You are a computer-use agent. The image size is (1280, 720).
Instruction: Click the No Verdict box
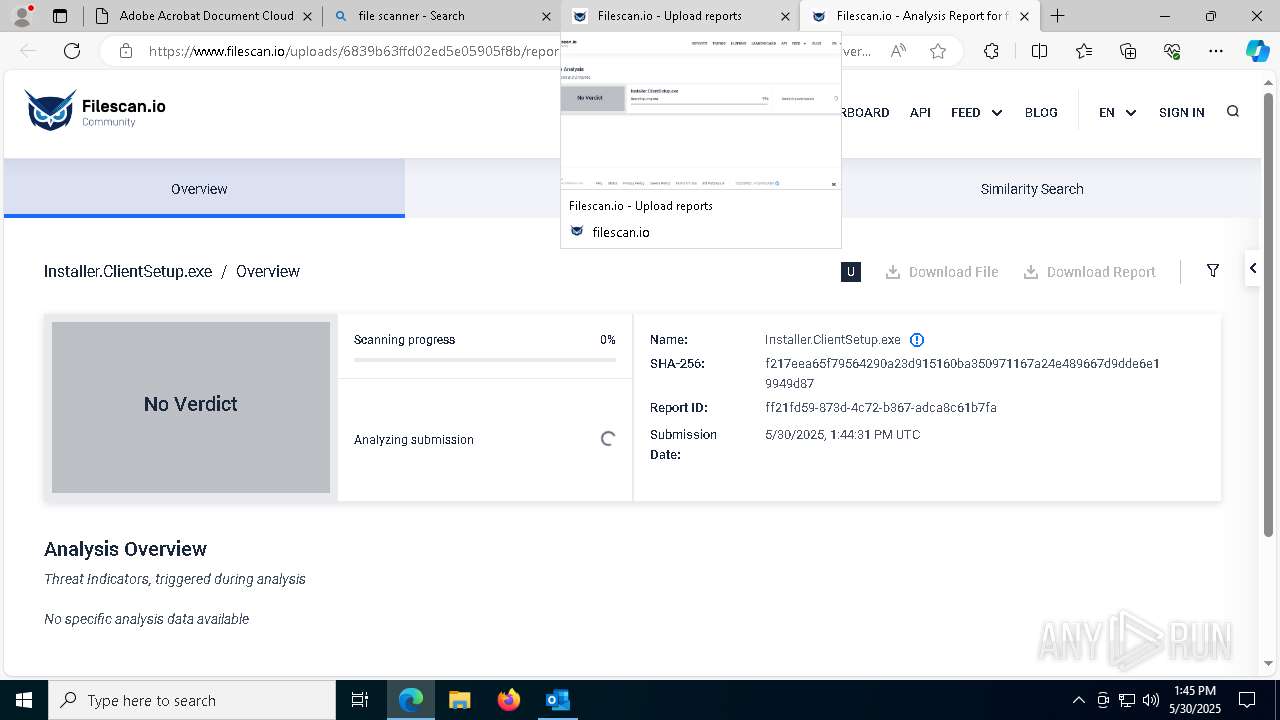(191, 407)
